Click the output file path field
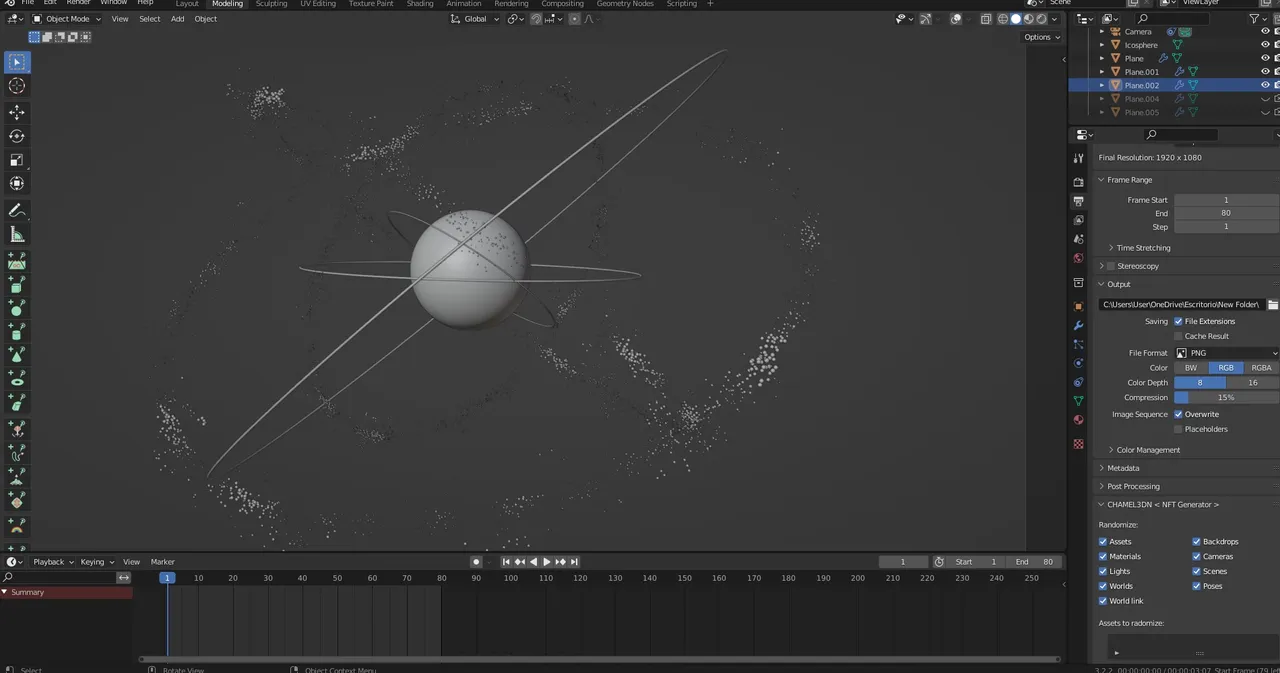Viewport: 1280px width, 673px height. point(1181,304)
